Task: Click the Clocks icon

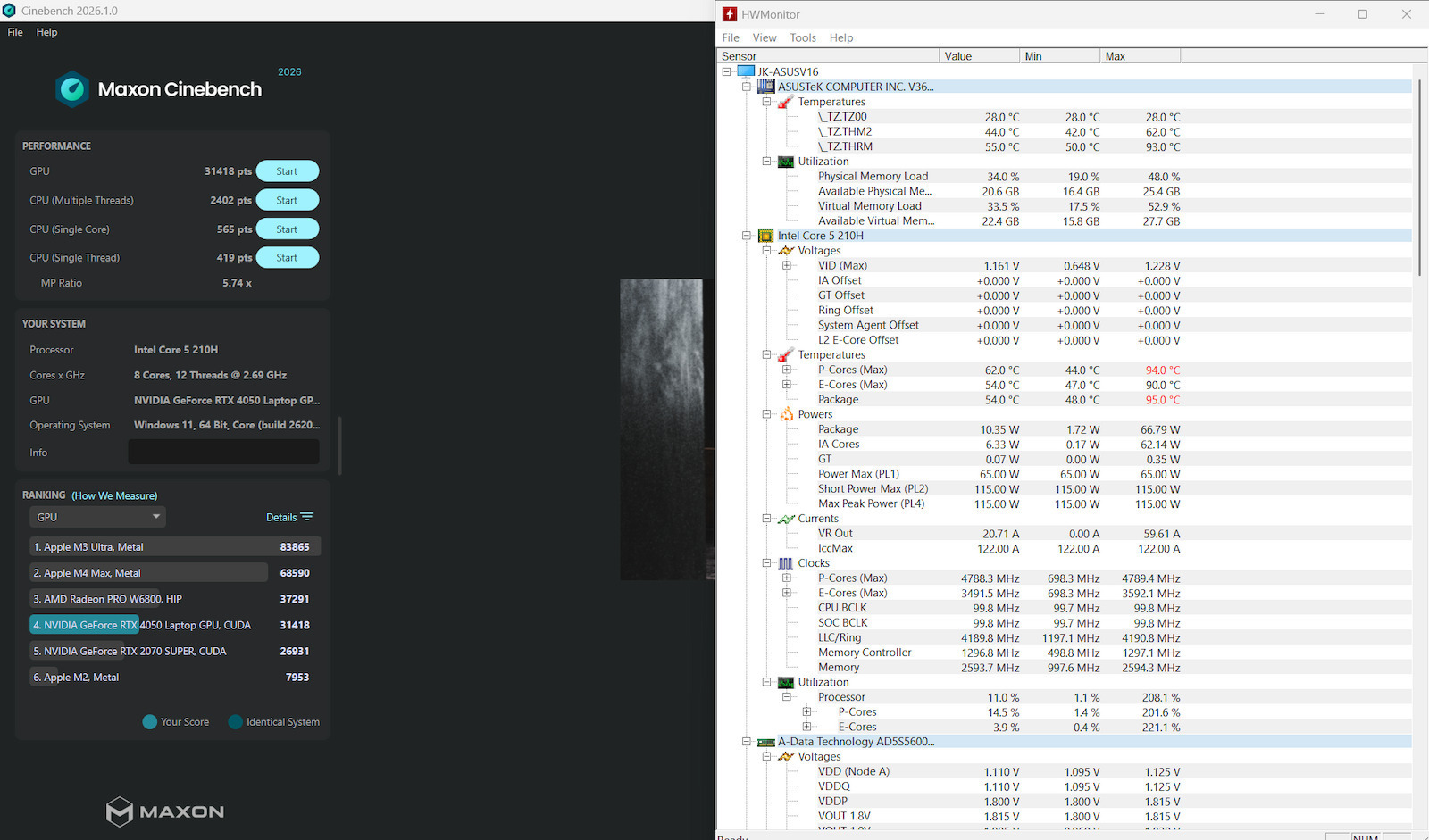Action: click(x=786, y=563)
